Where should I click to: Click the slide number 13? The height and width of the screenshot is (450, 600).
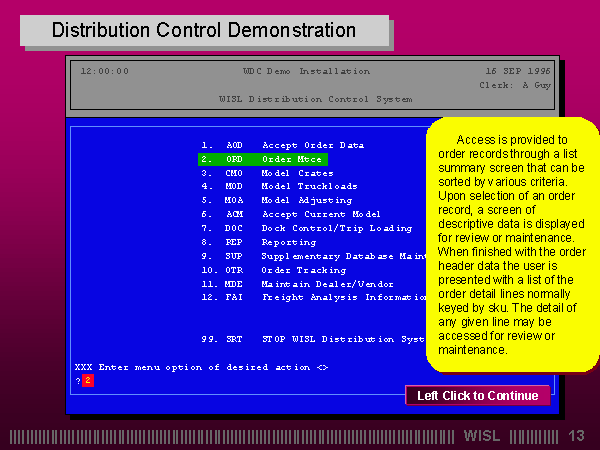(x=576, y=436)
